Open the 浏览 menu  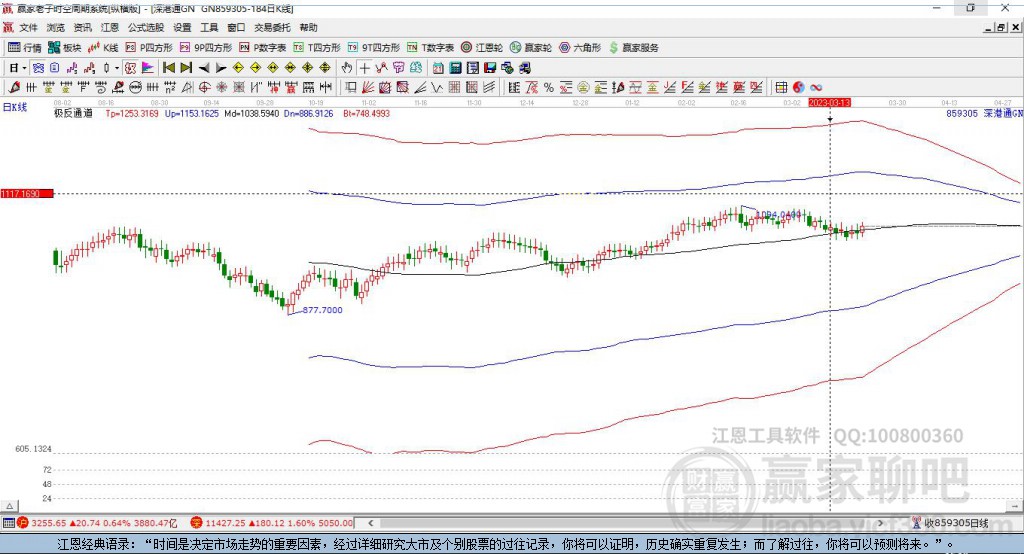(56, 27)
